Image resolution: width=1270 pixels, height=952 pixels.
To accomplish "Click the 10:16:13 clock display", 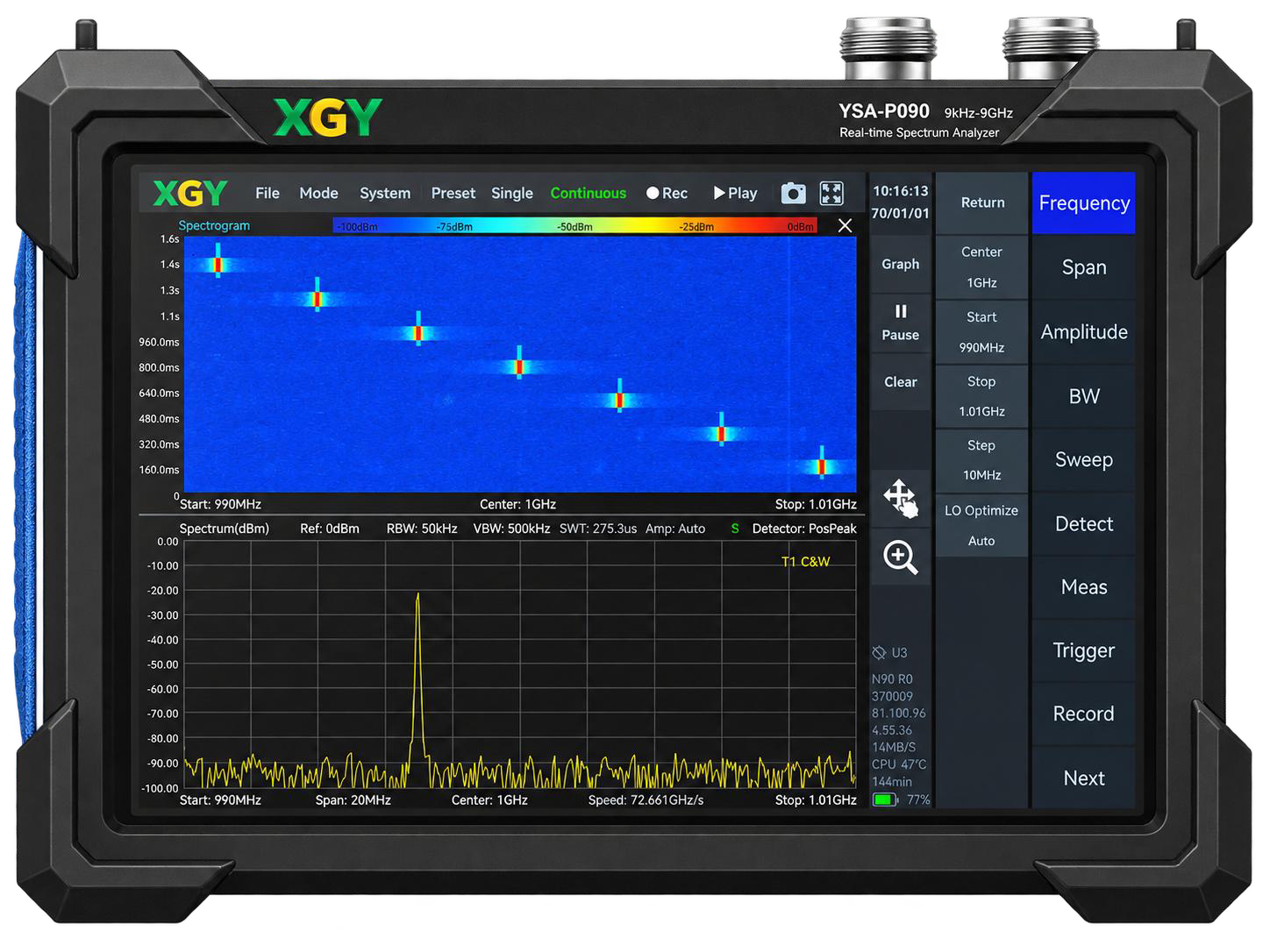I will [900, 191].
